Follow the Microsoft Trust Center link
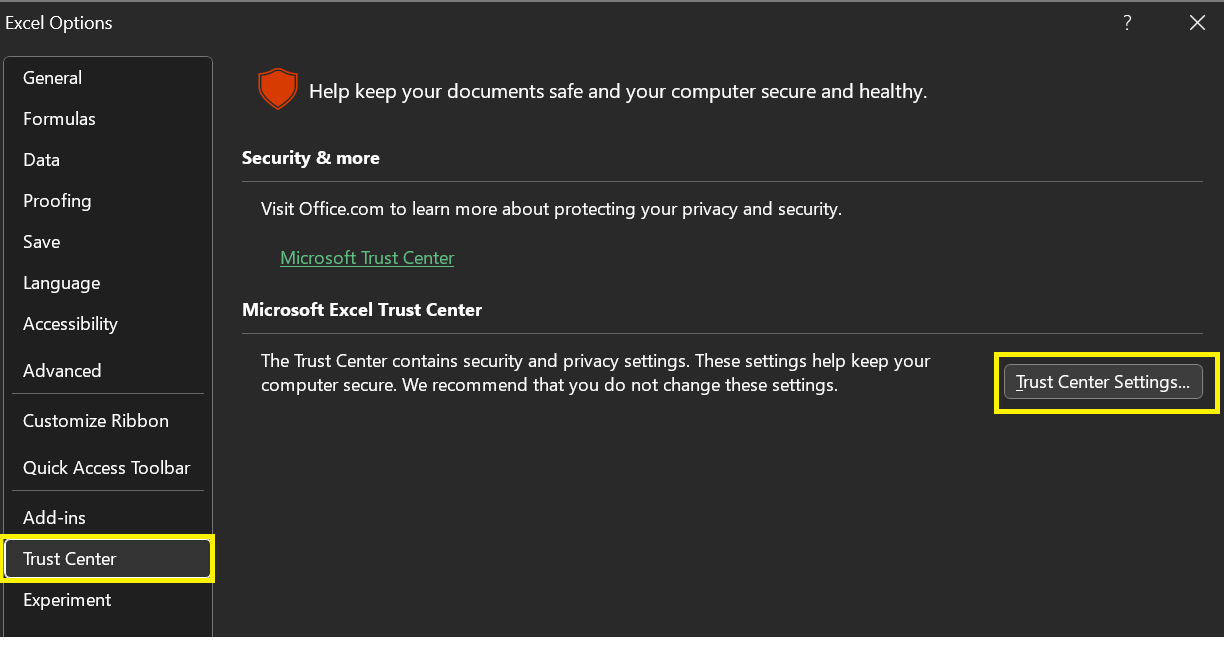Screen dimensions: 1224x648 [x=367, y=257]
